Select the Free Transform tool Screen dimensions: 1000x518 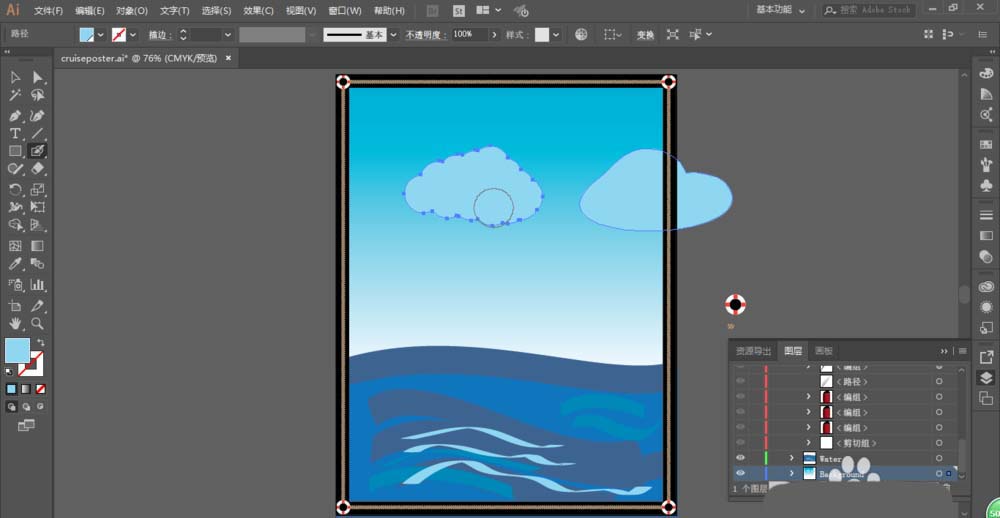click(38, 207)
